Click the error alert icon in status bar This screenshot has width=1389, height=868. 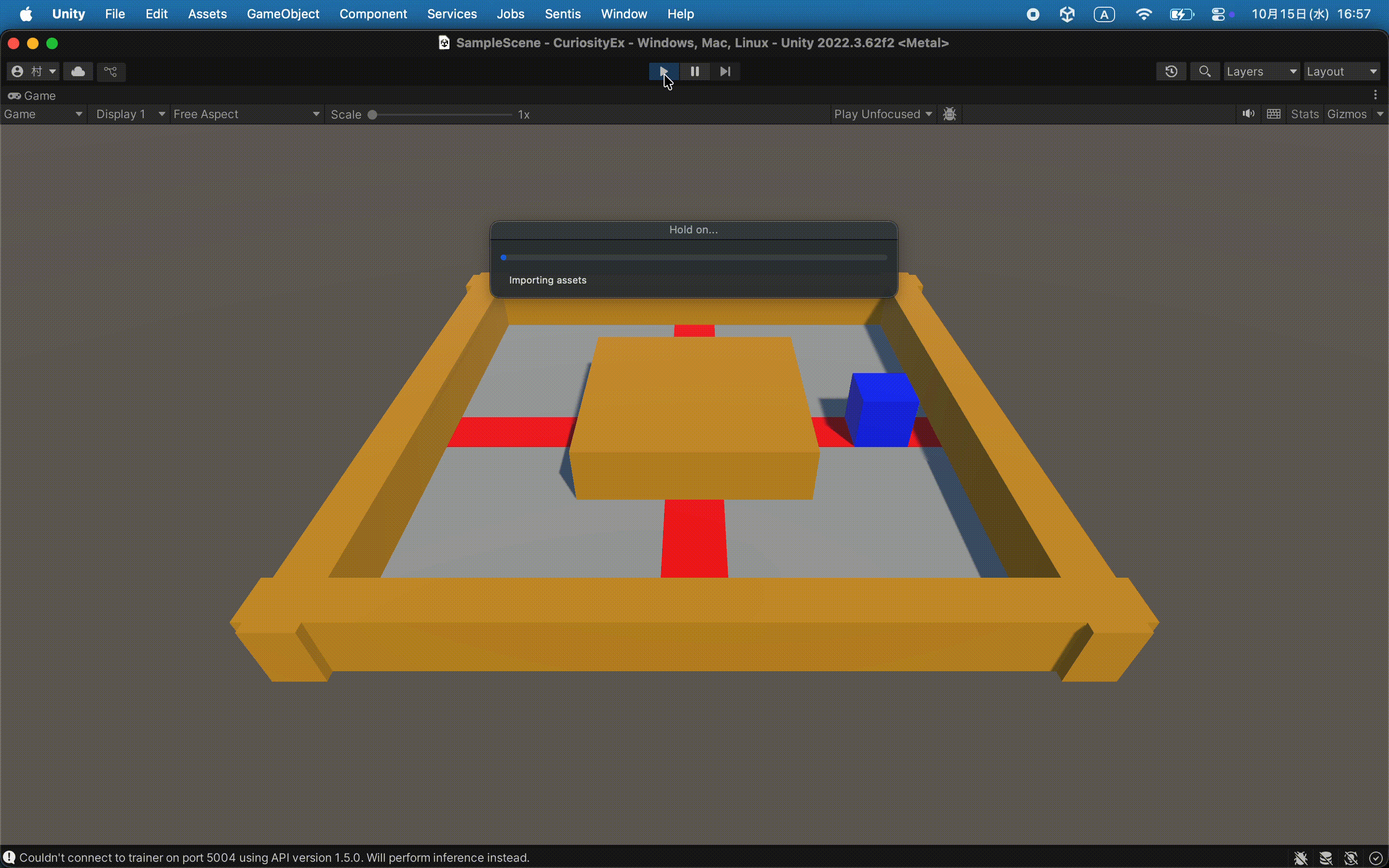click(x=10, y=857)
